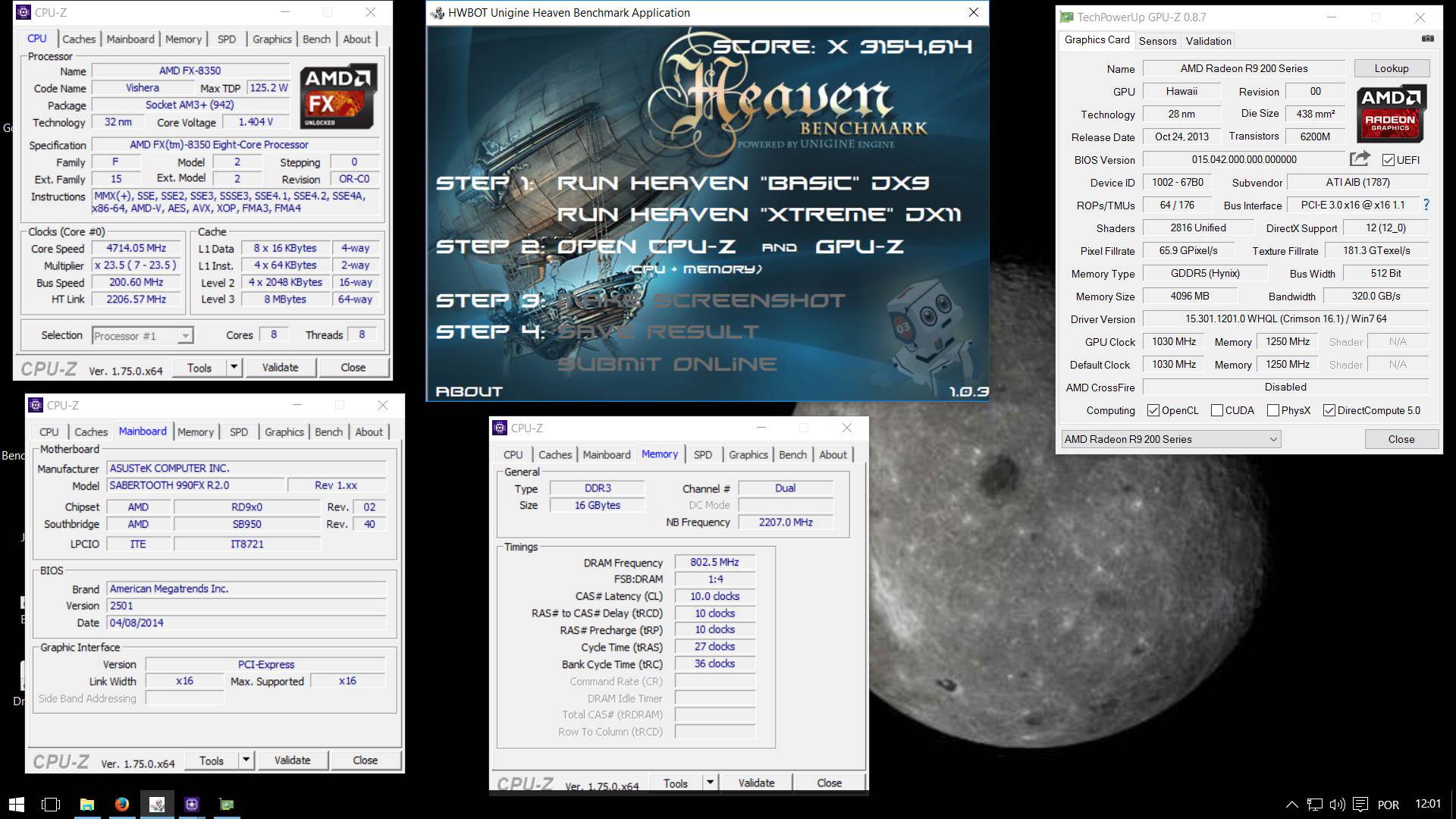Switch to the CPU-Z taskbar icon
1456x819 pixels.
click(192, 804)
